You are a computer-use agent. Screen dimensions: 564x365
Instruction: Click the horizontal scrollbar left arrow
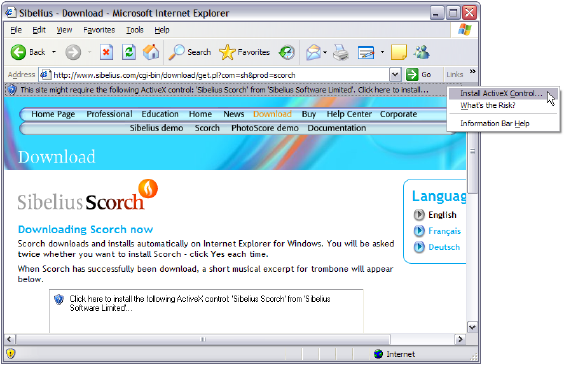(9, 339)
